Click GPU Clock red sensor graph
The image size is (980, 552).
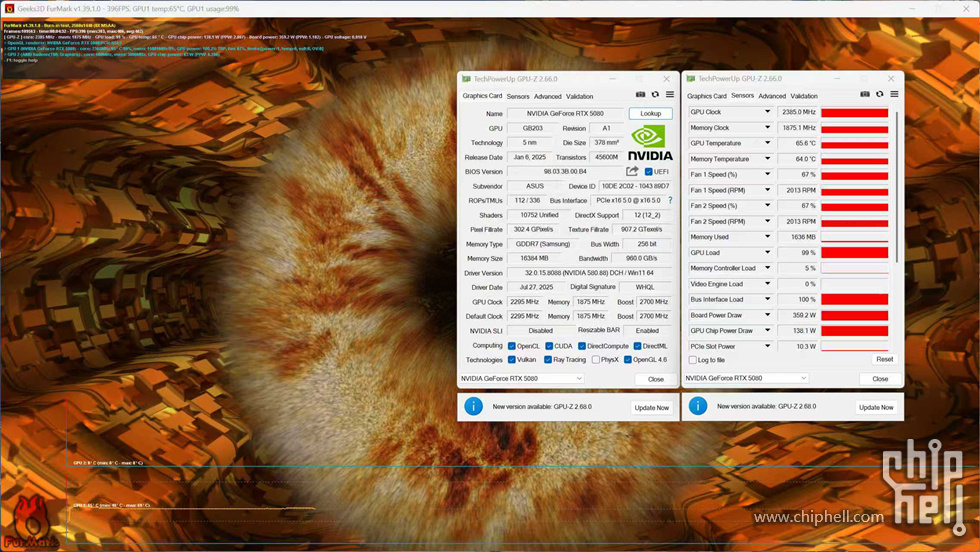click(854, 113)
